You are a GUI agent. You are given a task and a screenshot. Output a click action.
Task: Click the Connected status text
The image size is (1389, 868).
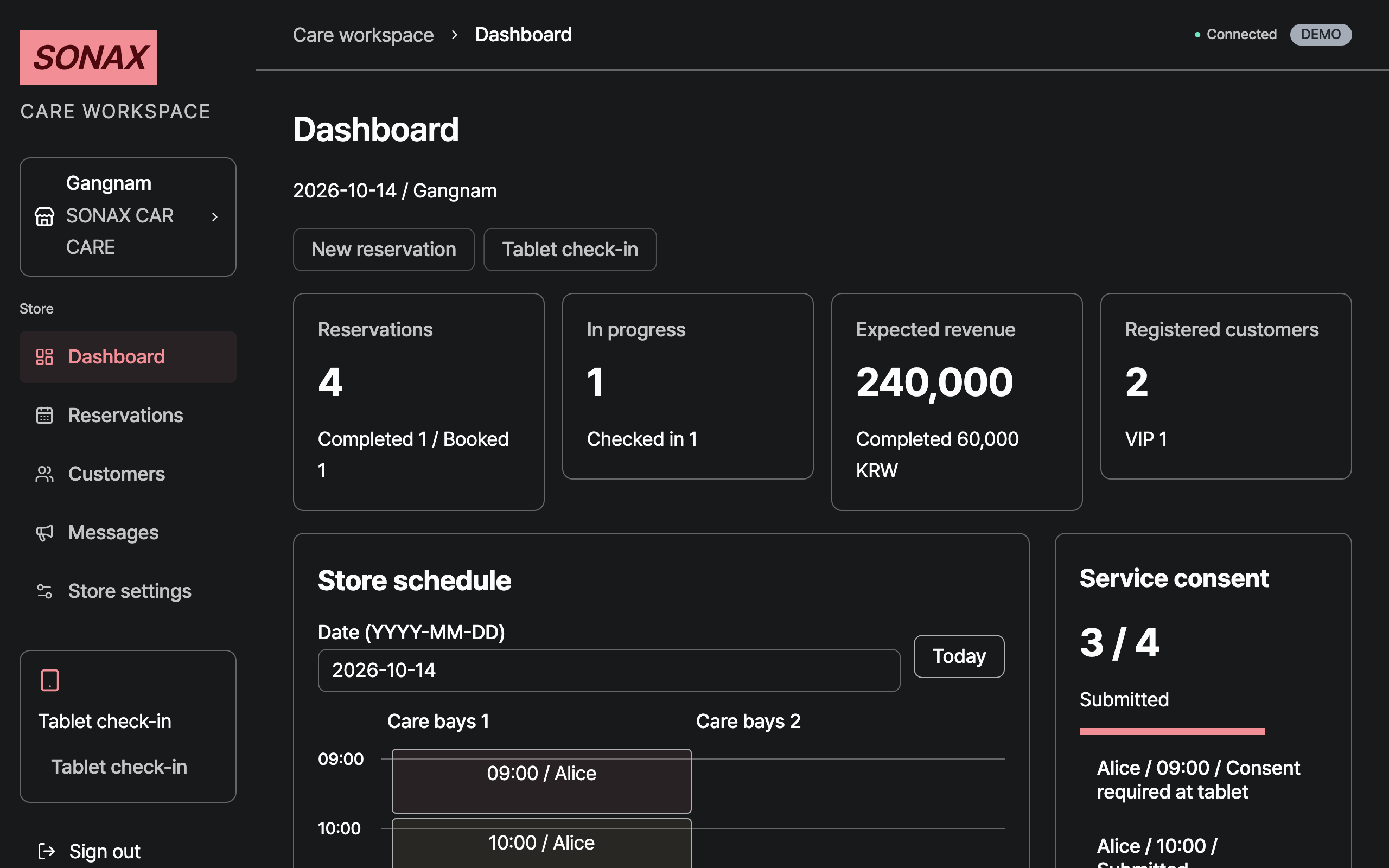click(1241, 34)
